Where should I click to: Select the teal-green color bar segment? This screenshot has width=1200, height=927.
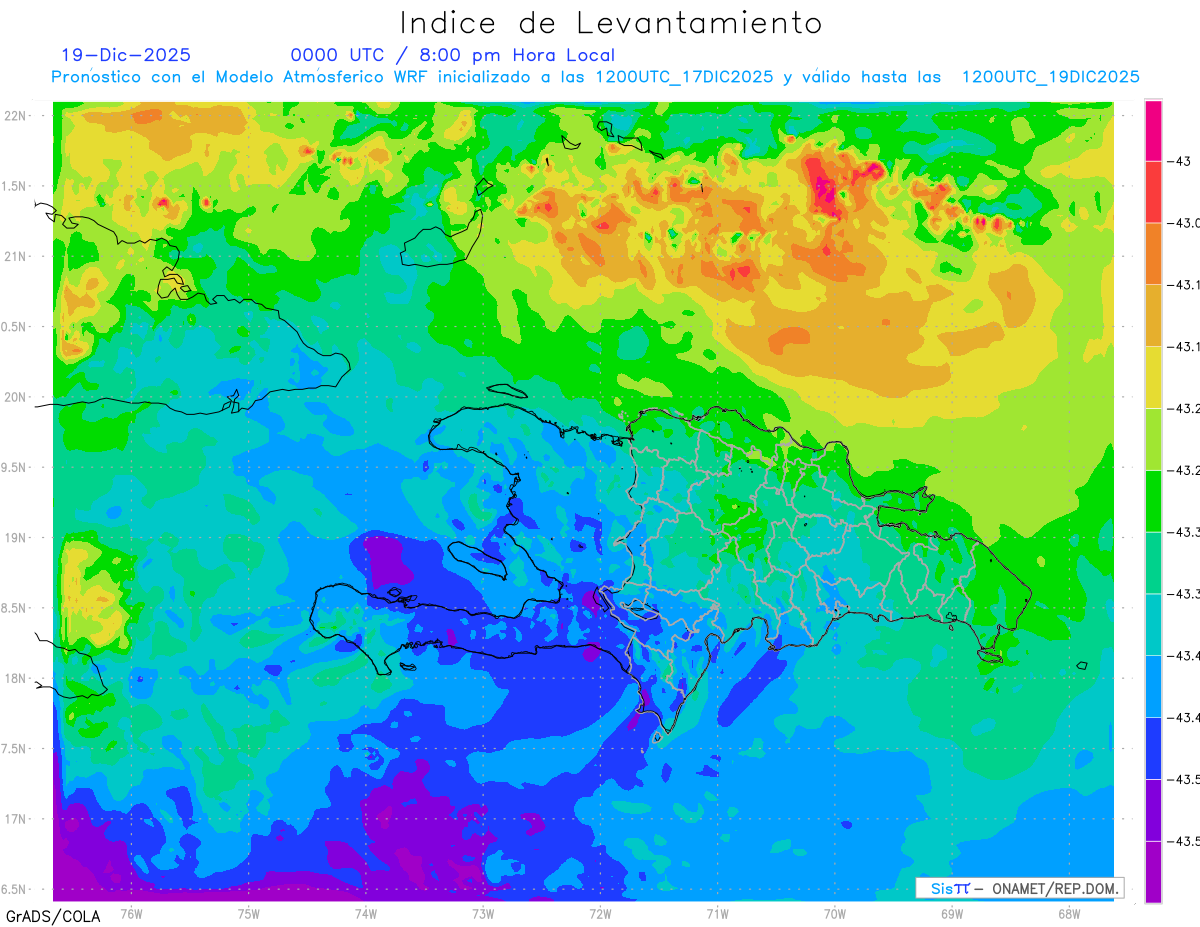tap(1153, 562)
